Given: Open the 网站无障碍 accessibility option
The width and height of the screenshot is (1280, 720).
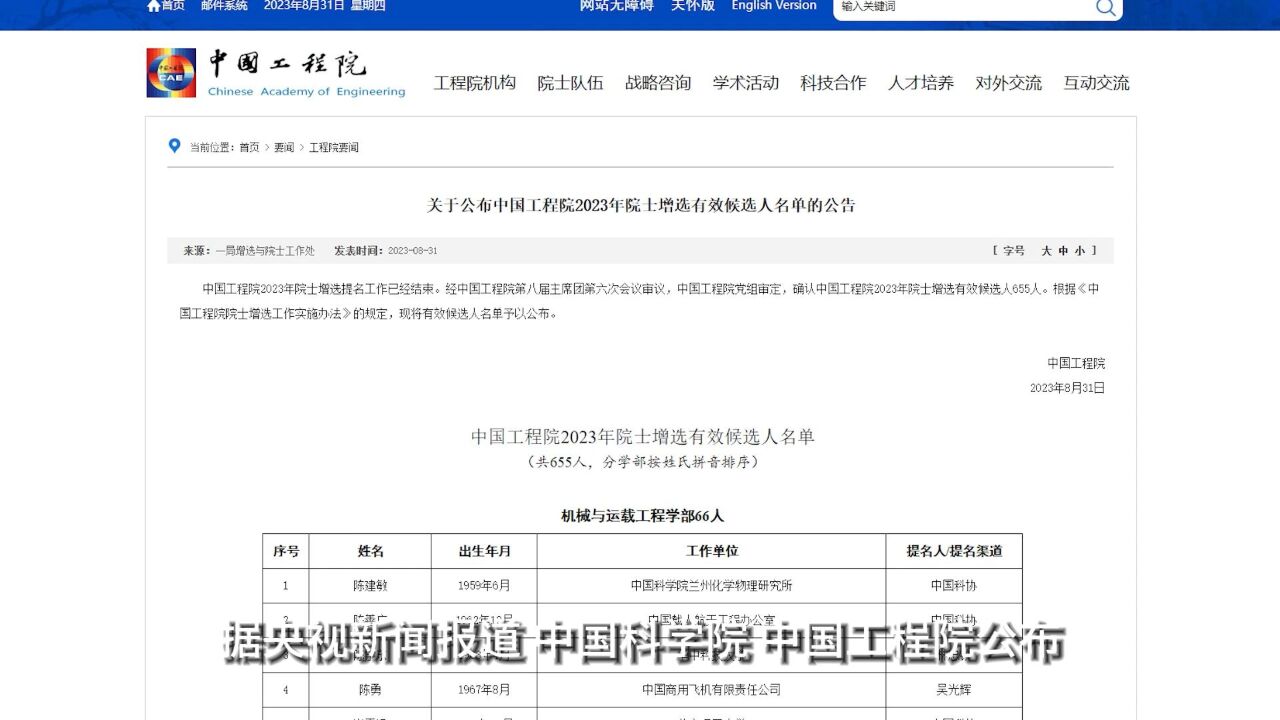Looking at the screenshot, I should 616,5.
